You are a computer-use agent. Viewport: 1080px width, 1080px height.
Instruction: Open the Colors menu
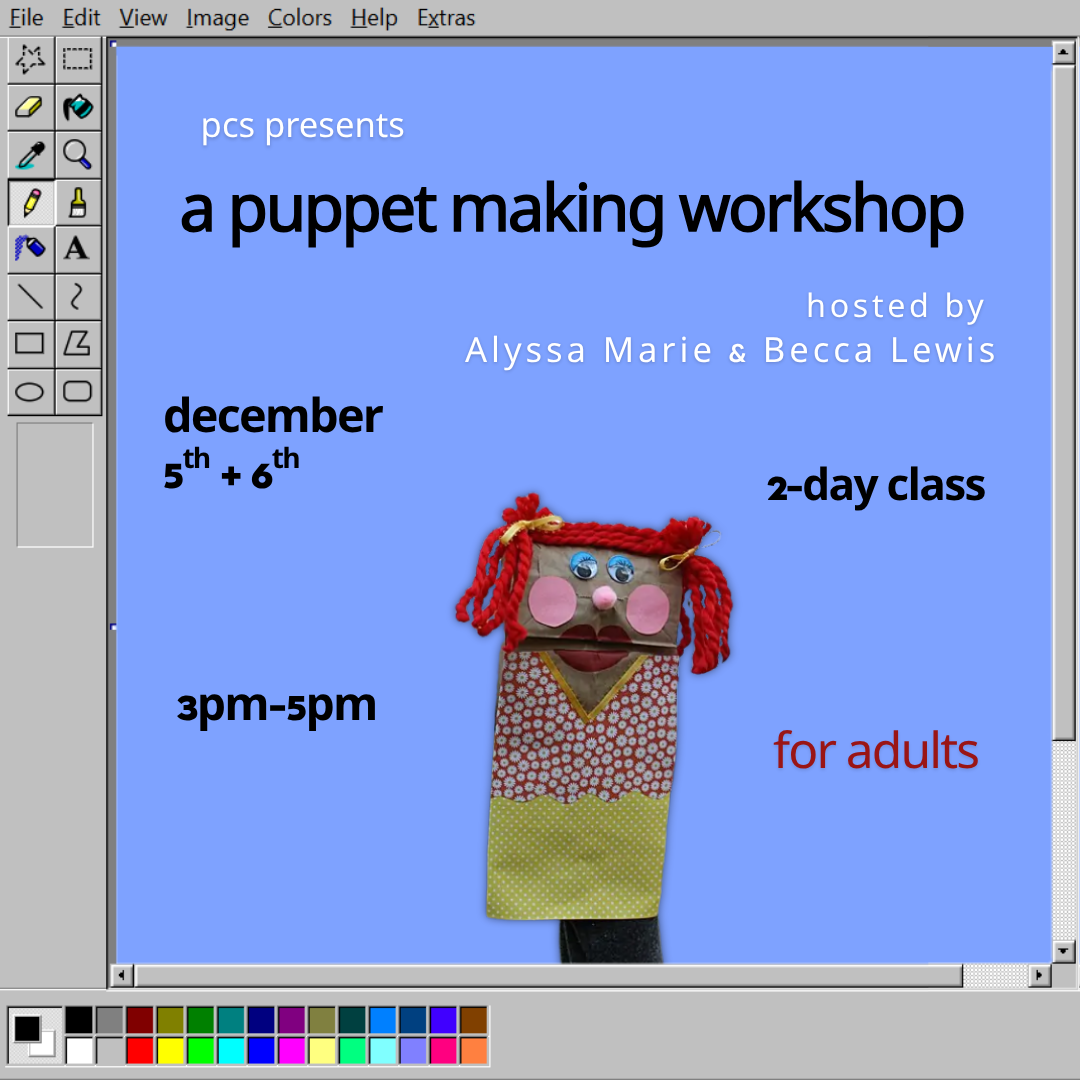300,17
